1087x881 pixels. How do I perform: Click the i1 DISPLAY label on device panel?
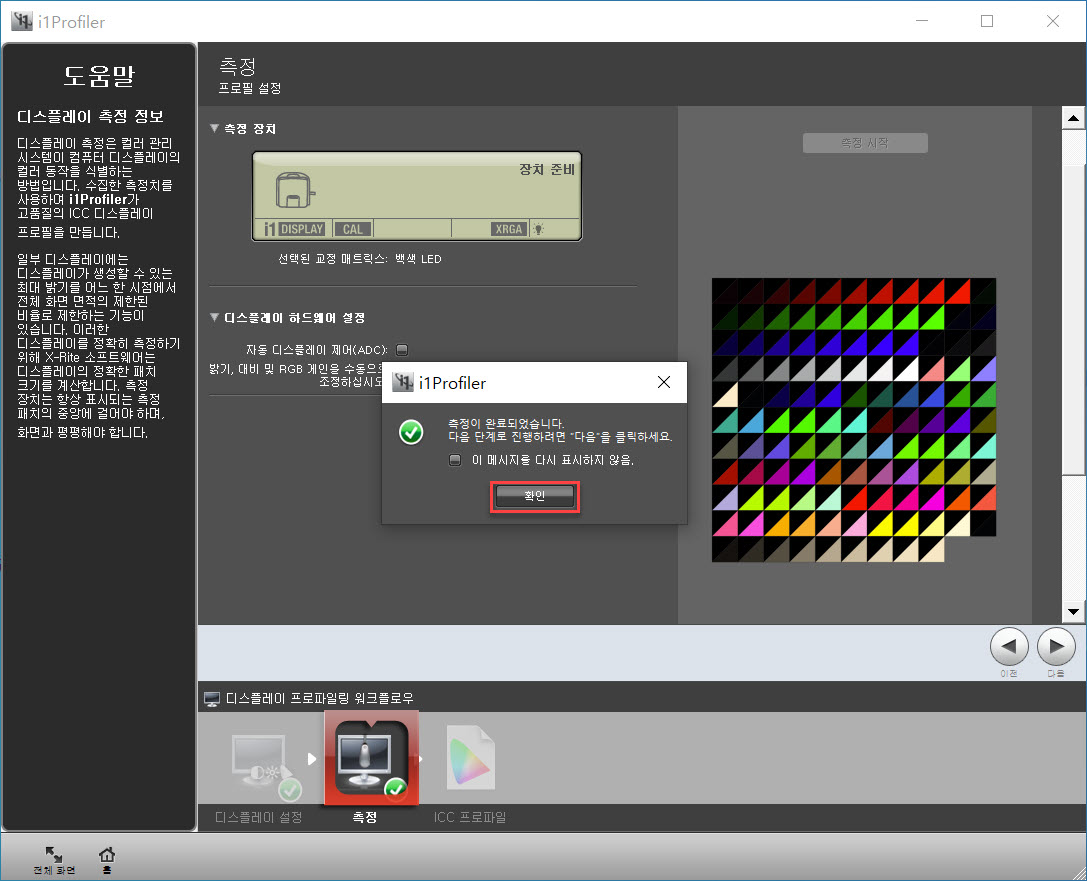(295, 229)
